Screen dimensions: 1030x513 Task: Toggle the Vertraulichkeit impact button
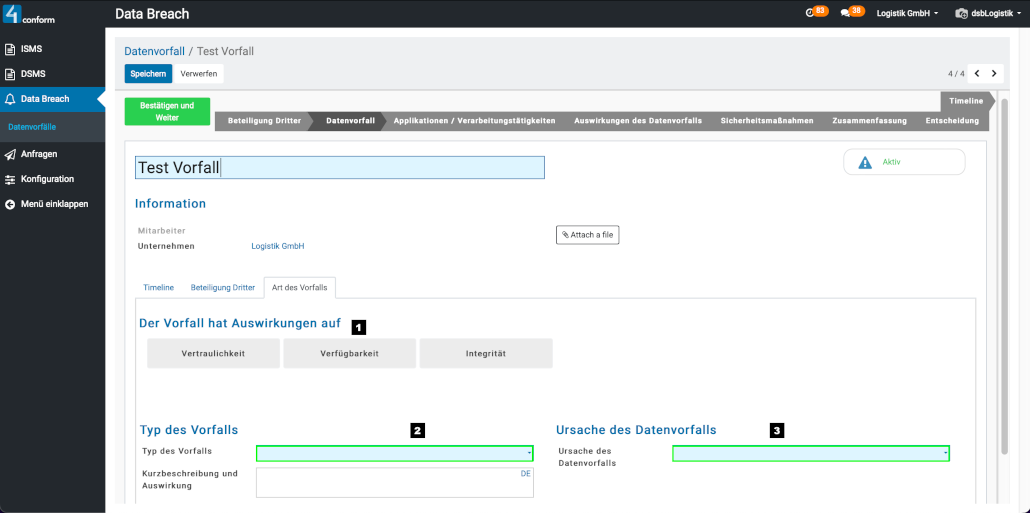click(x=213, y=353)
